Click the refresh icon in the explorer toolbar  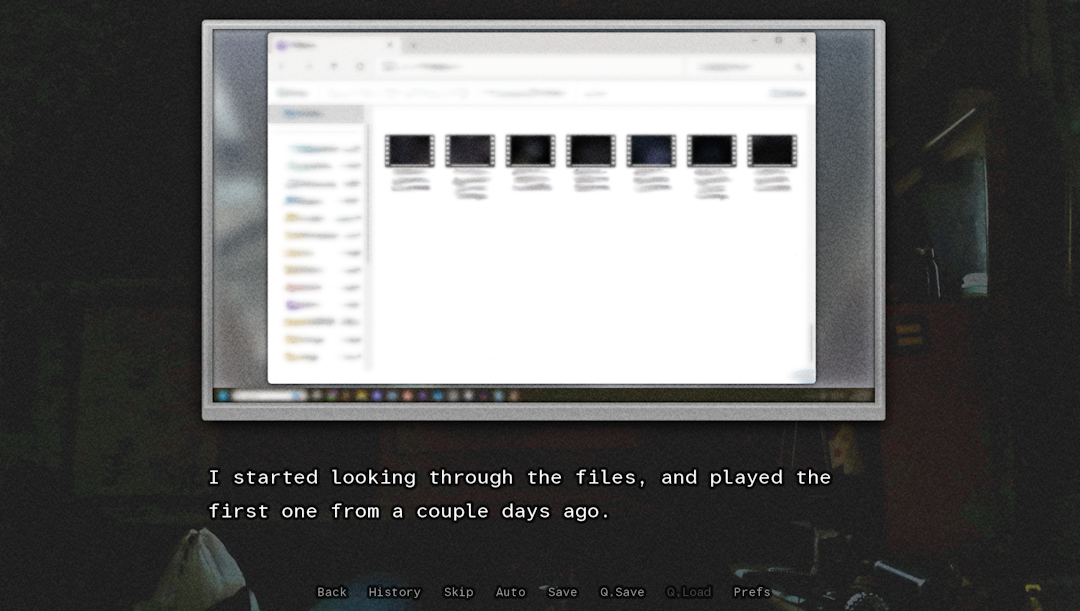[360, 66]
